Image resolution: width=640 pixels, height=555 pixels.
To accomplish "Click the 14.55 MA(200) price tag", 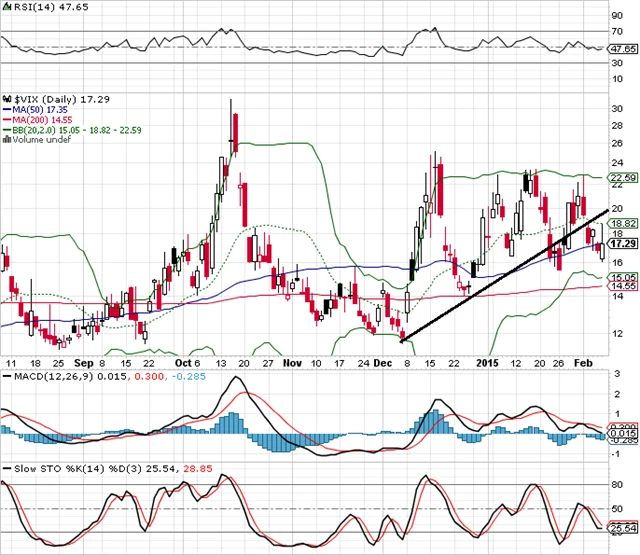I will pos(622,286).
